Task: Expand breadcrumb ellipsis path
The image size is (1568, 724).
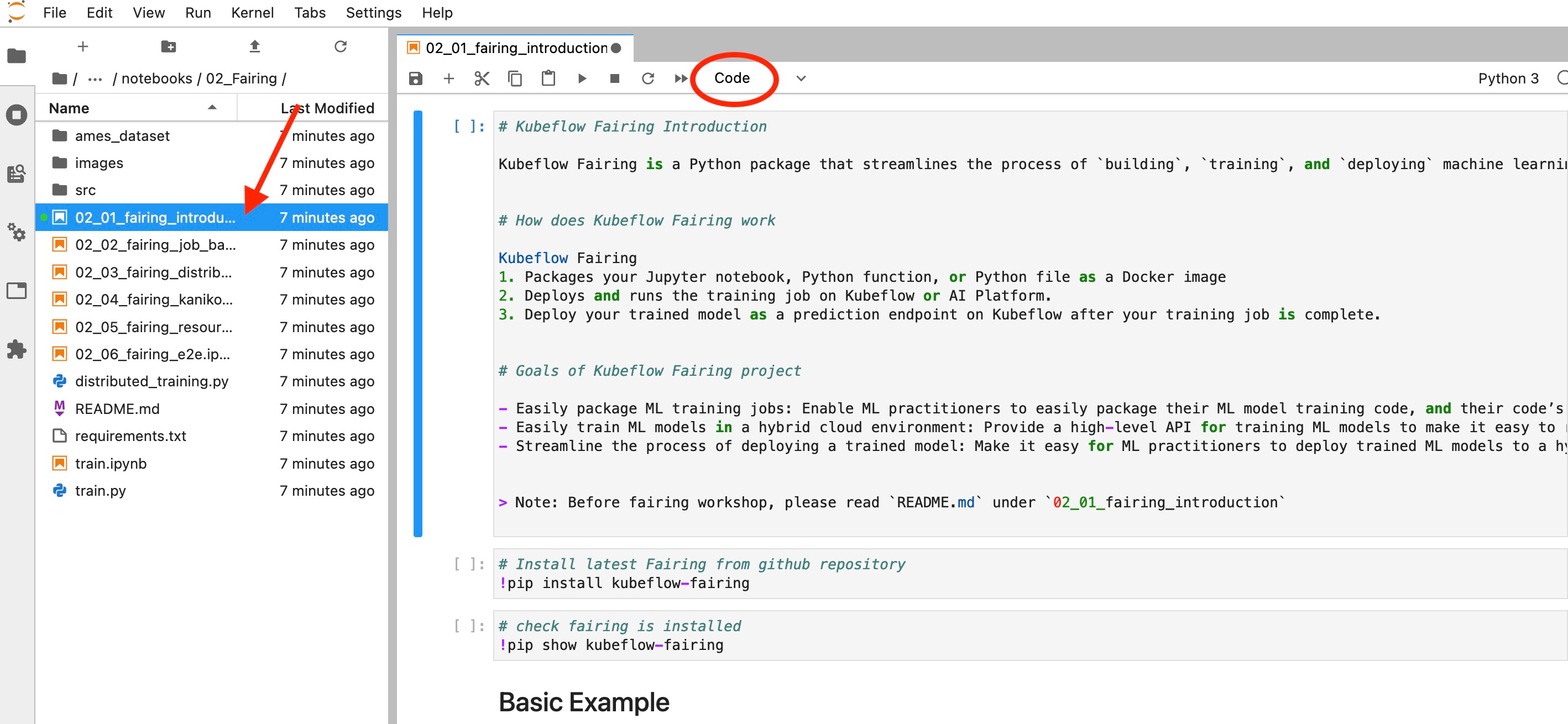Action: tap(95, 78)
